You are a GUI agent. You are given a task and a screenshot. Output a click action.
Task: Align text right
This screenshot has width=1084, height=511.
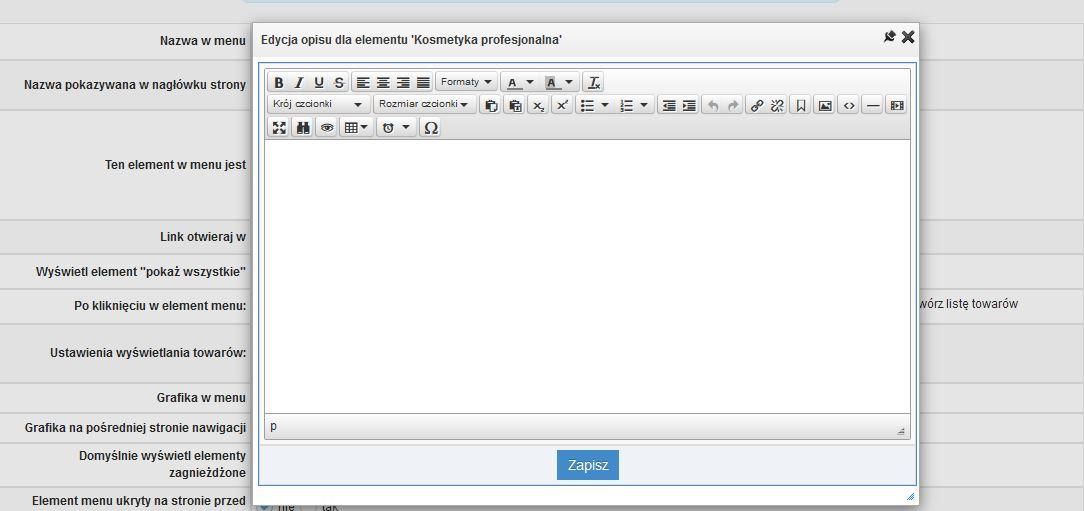[x=403, y=82]
